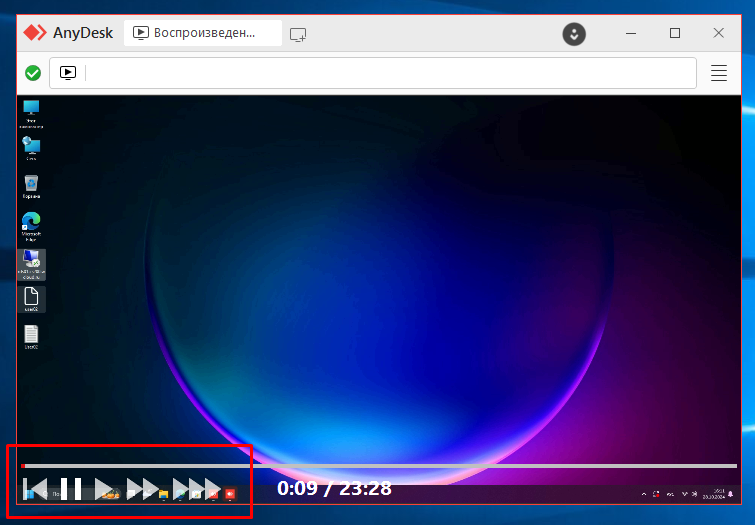This screenshot has width=755, height=525.
Task: Click the double-arrow fast-forward button
Action: tap(143, 490)
